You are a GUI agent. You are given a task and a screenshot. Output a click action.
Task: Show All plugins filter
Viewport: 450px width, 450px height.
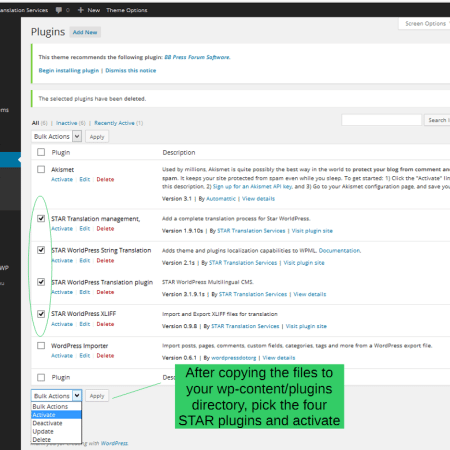[35, 123]
